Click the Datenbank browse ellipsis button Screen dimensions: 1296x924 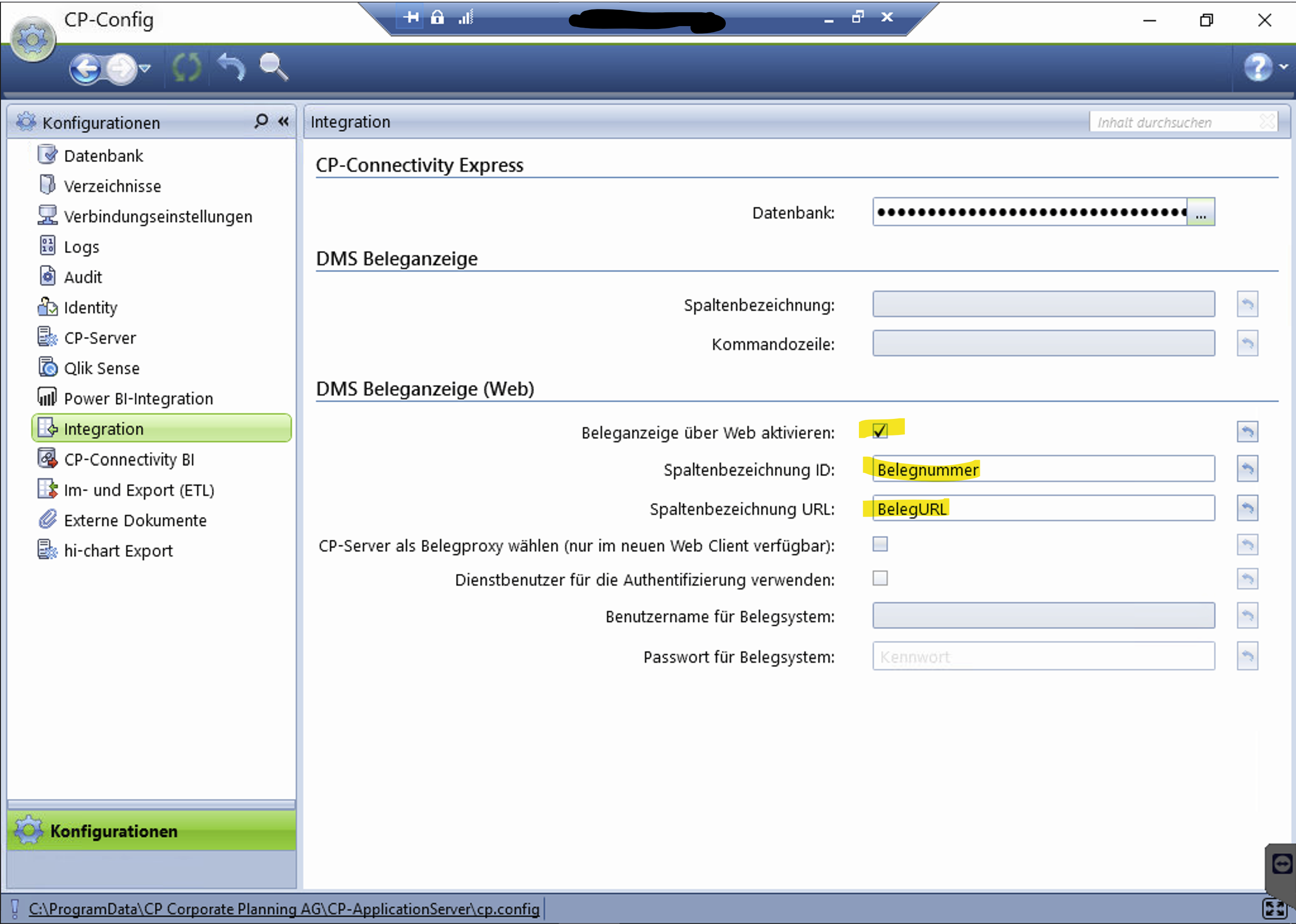1200,213
